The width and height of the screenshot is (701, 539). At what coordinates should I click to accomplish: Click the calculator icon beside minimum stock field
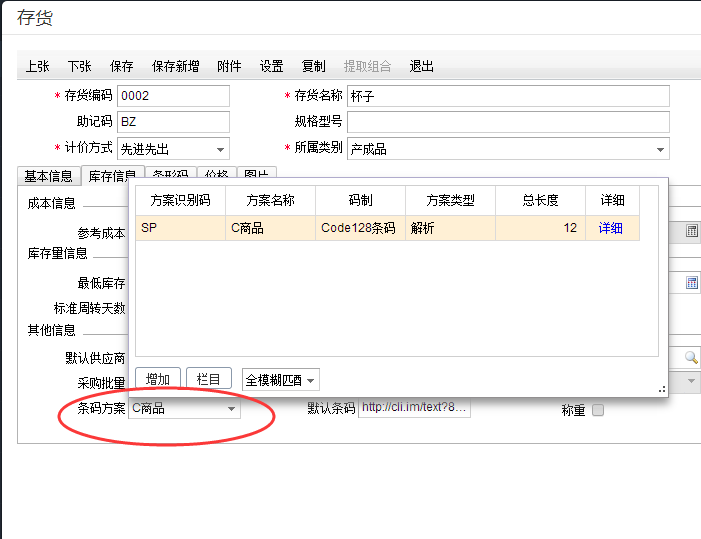coord(691,283)
